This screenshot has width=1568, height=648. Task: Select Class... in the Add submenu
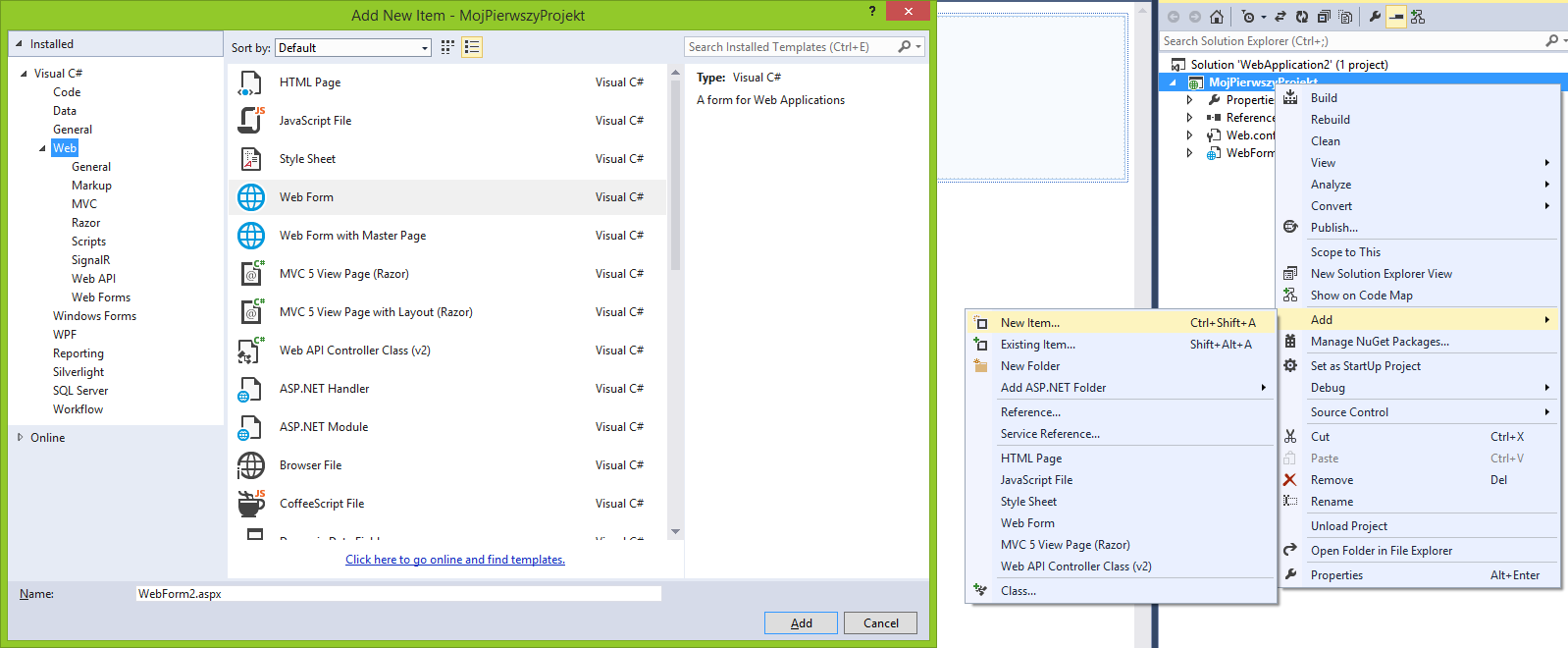point(1122,591)
